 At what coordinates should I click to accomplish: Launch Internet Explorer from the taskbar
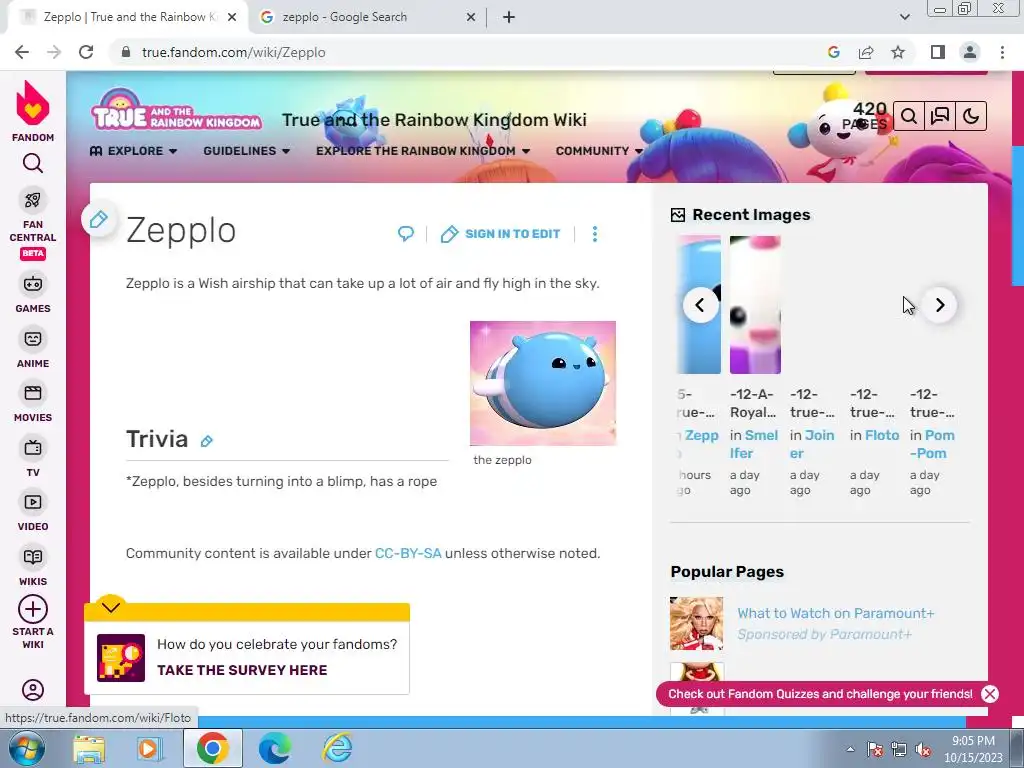(x=338, y=748)
